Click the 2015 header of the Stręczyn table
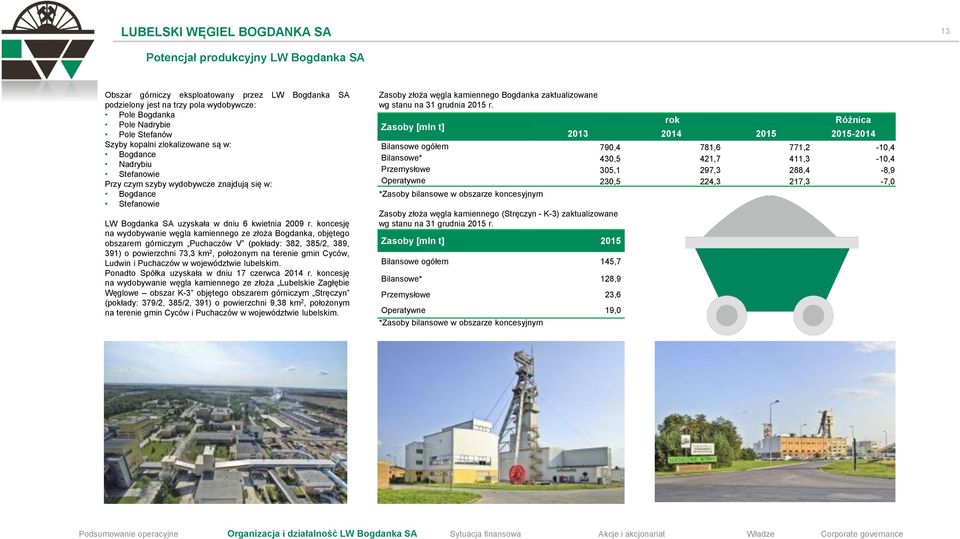Image resolution: width=960 pixels, height=539 pixels. 610,241
